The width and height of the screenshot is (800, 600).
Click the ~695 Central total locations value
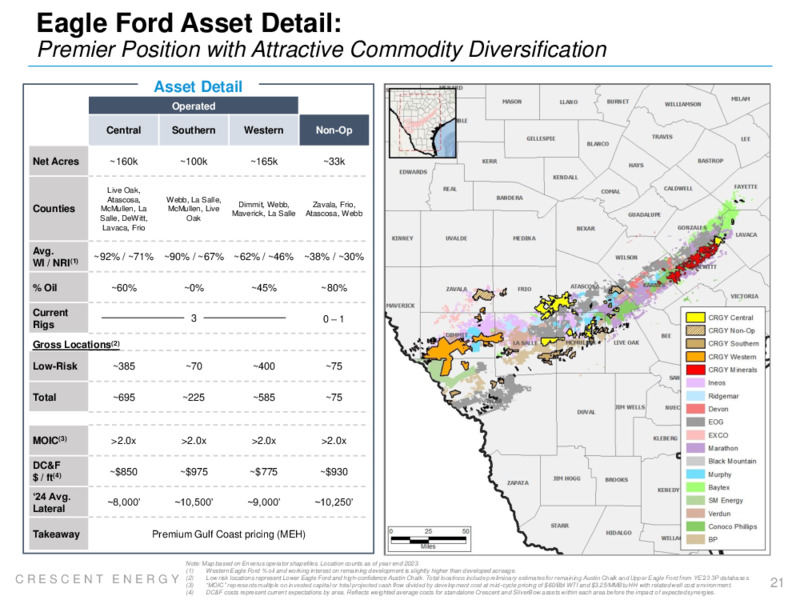coord(123,397)
